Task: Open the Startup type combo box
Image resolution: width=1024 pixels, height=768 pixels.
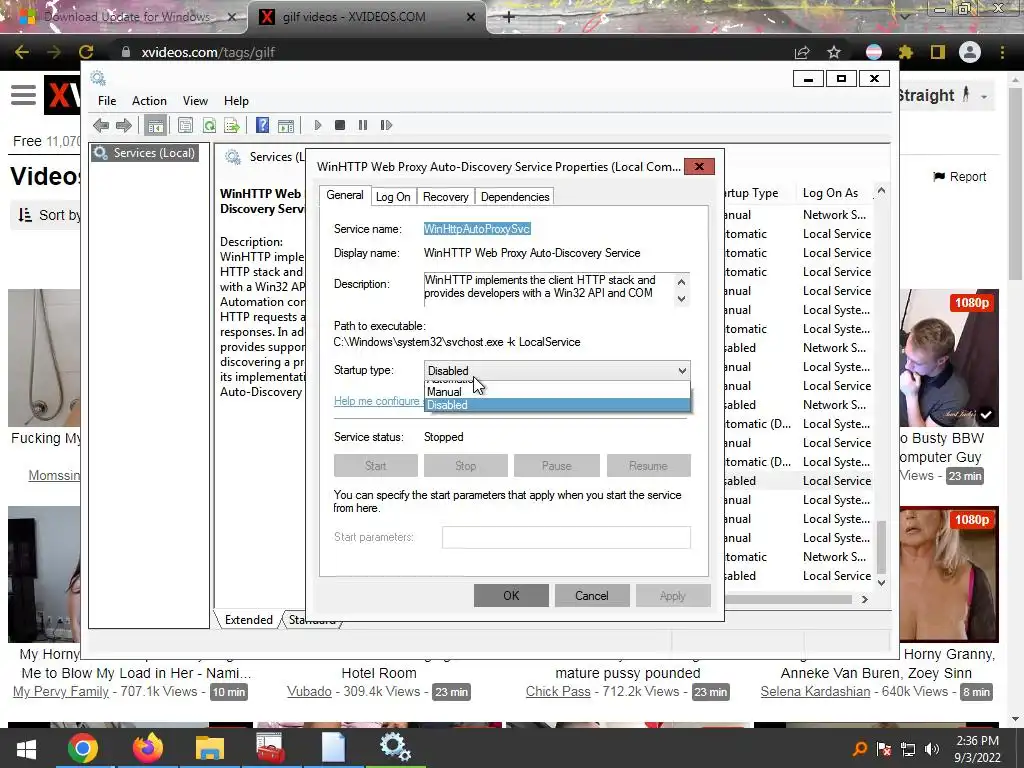Action: point(557,370)
